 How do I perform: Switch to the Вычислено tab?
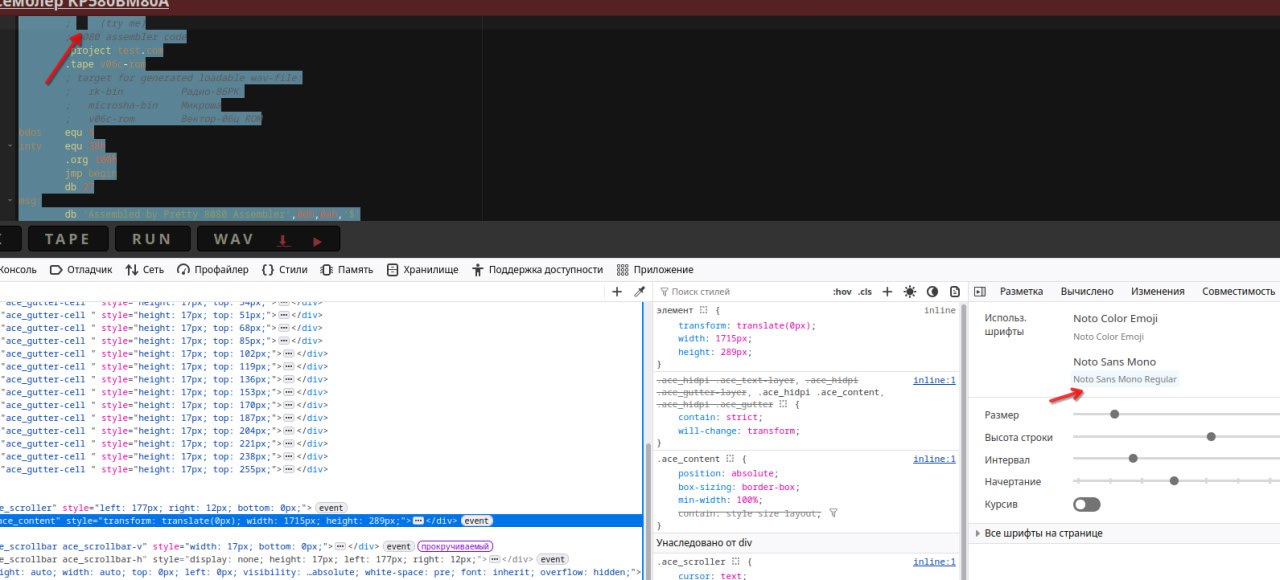1087,292
